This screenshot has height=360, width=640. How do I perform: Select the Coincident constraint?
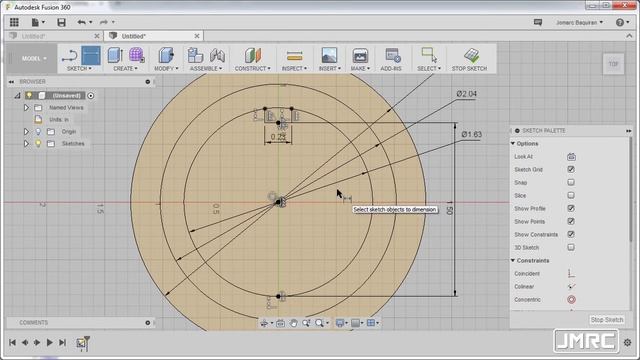tap(571, 273)
